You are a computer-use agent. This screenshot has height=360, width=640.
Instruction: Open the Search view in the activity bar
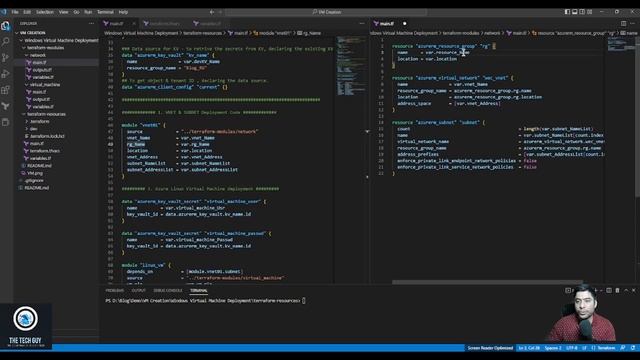5,42
